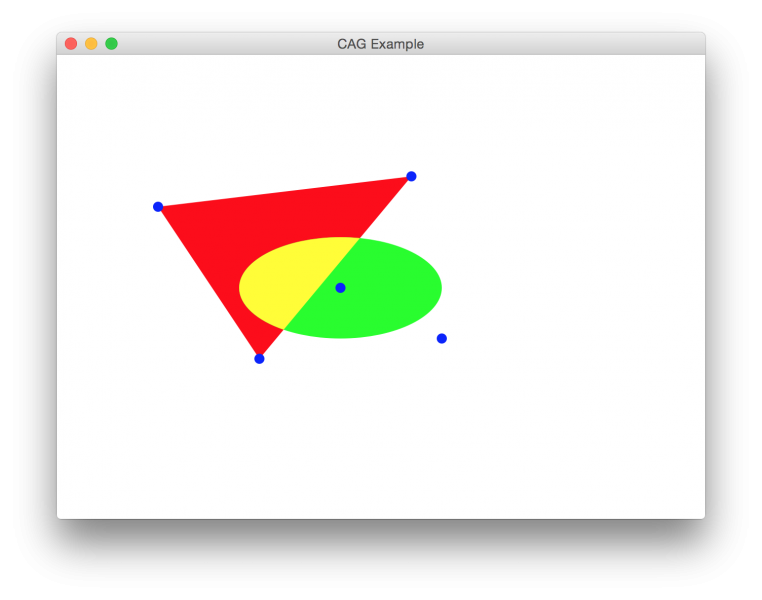This screenshot has width=762, height=600.
Task: Click the blue center handle of the ellipse
Action: [x=341, y=288]
